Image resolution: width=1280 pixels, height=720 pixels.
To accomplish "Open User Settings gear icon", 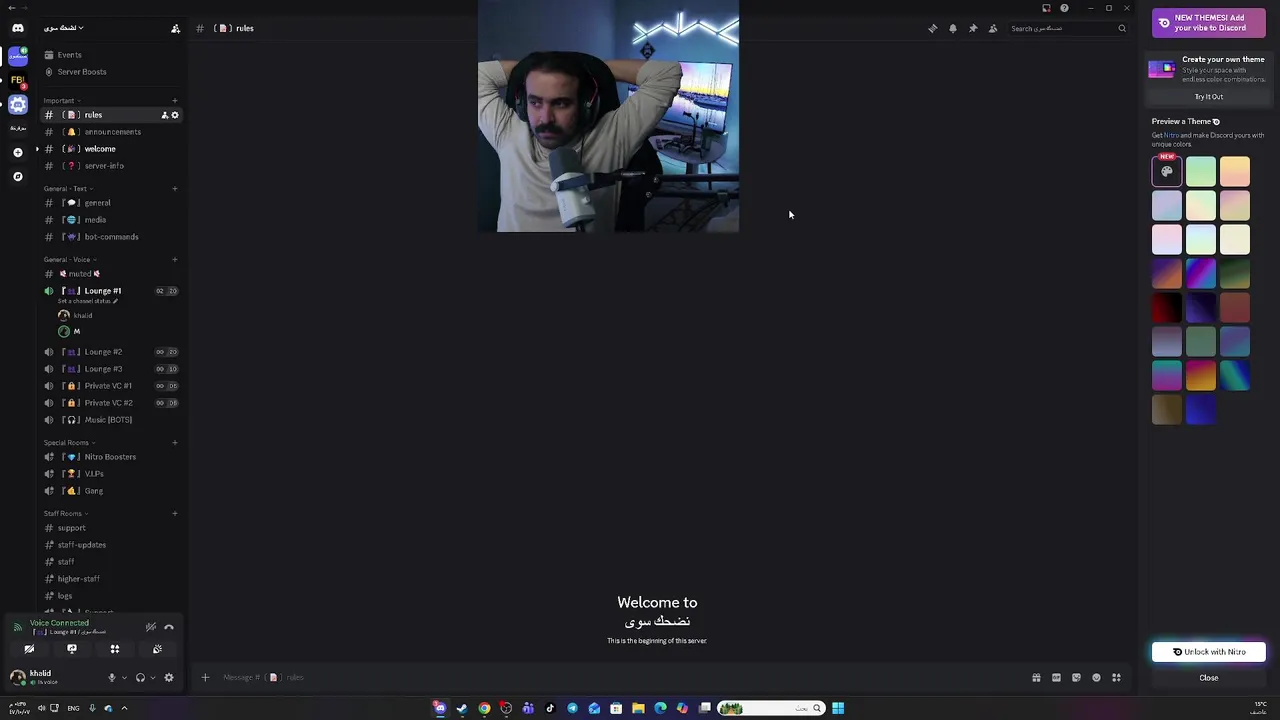I will click(169, 677).
